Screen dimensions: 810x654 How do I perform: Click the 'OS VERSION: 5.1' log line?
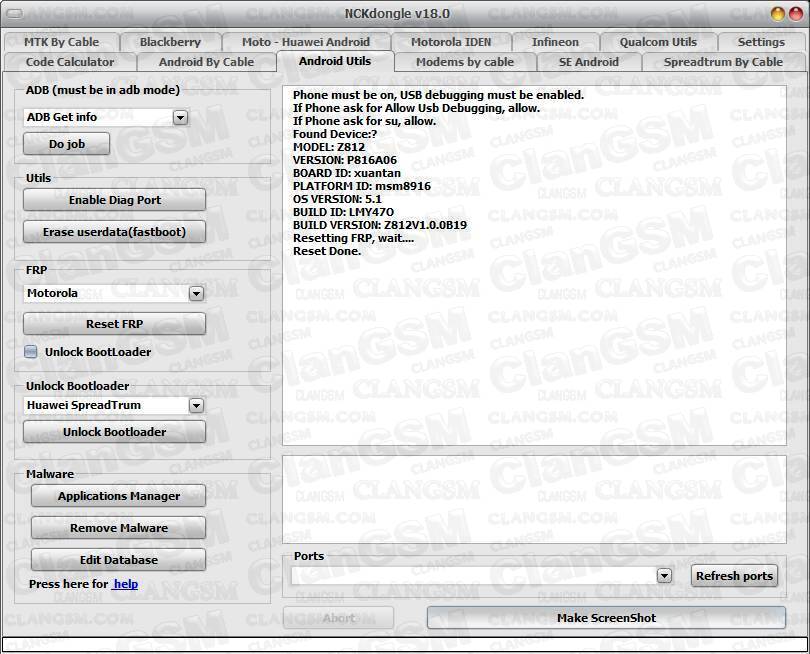pyautogui.click(x=337, y=199)
